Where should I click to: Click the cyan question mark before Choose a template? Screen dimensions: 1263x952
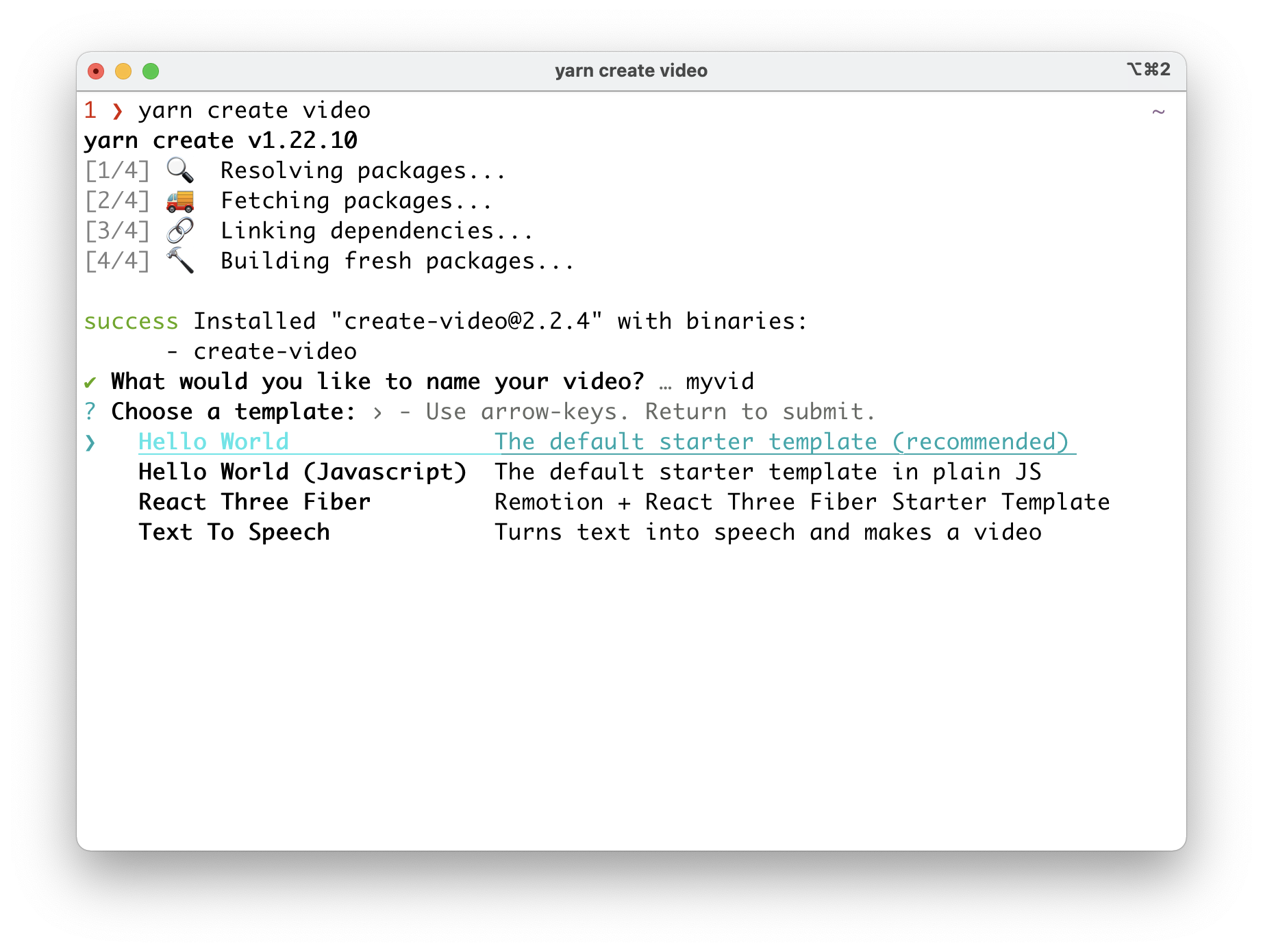[x=90, y=412]
